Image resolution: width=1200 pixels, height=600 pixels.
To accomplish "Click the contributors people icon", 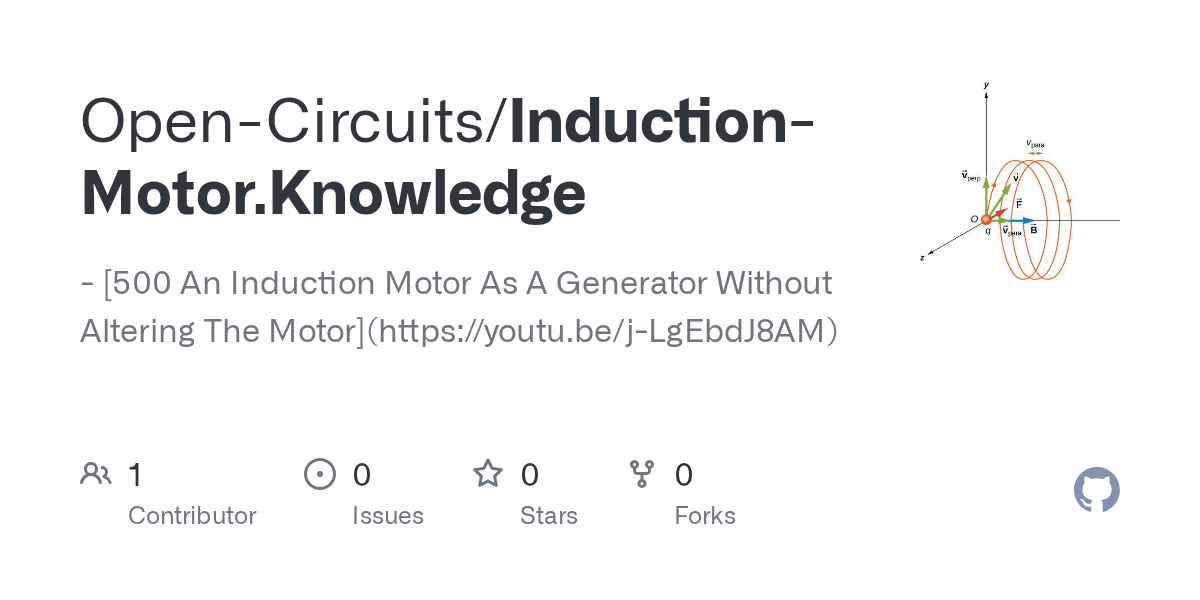I will click(x=96, y=474).
